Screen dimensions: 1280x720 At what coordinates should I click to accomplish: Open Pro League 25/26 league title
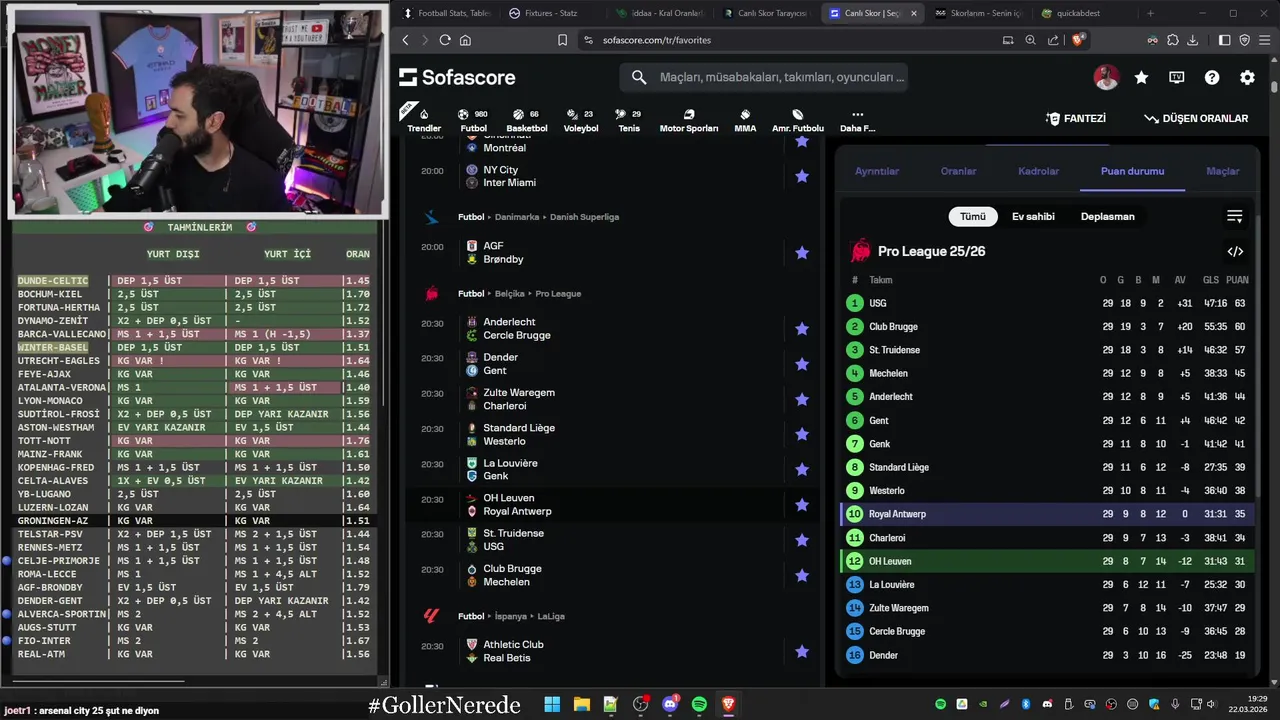pyautogui.click(x=931, y=251)
